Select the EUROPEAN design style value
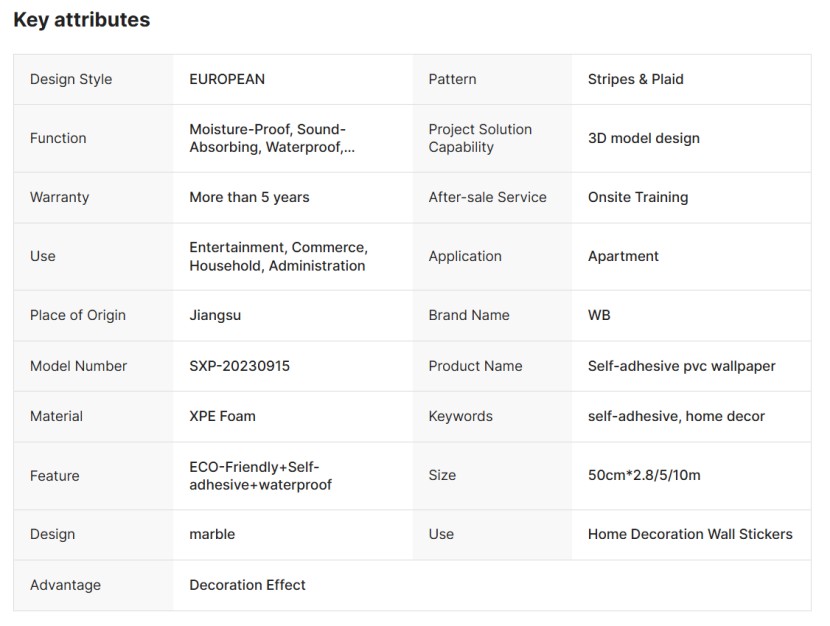 coord(227,79)
